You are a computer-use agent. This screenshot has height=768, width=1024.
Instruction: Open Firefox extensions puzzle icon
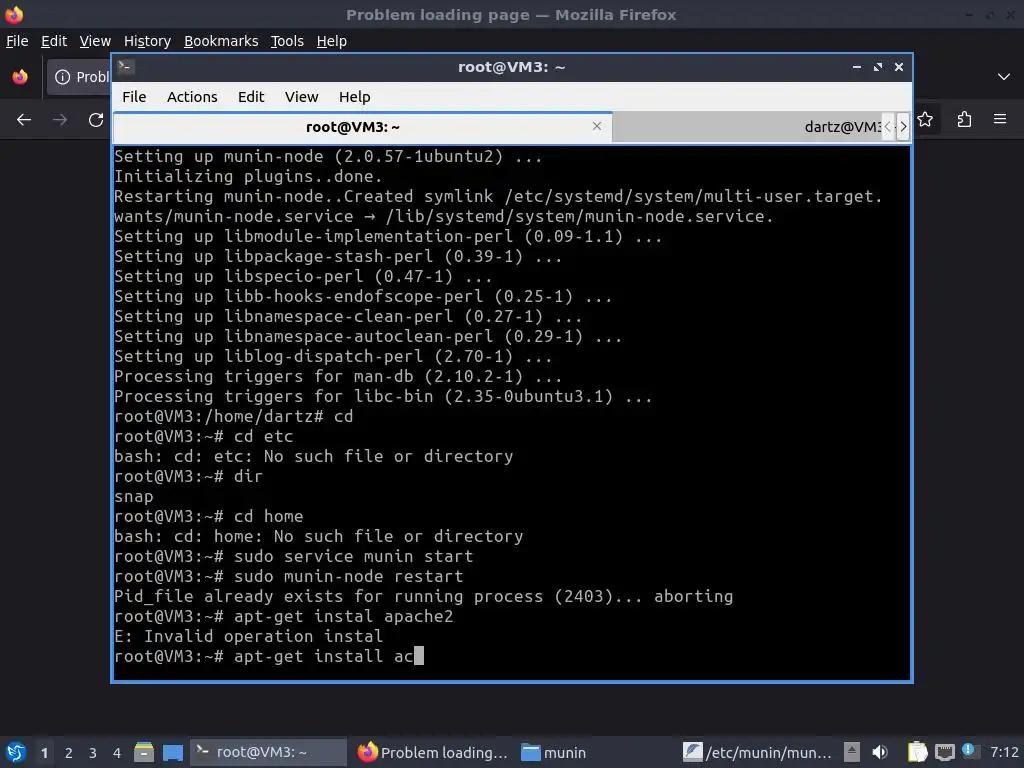click(x=964, y=120)
